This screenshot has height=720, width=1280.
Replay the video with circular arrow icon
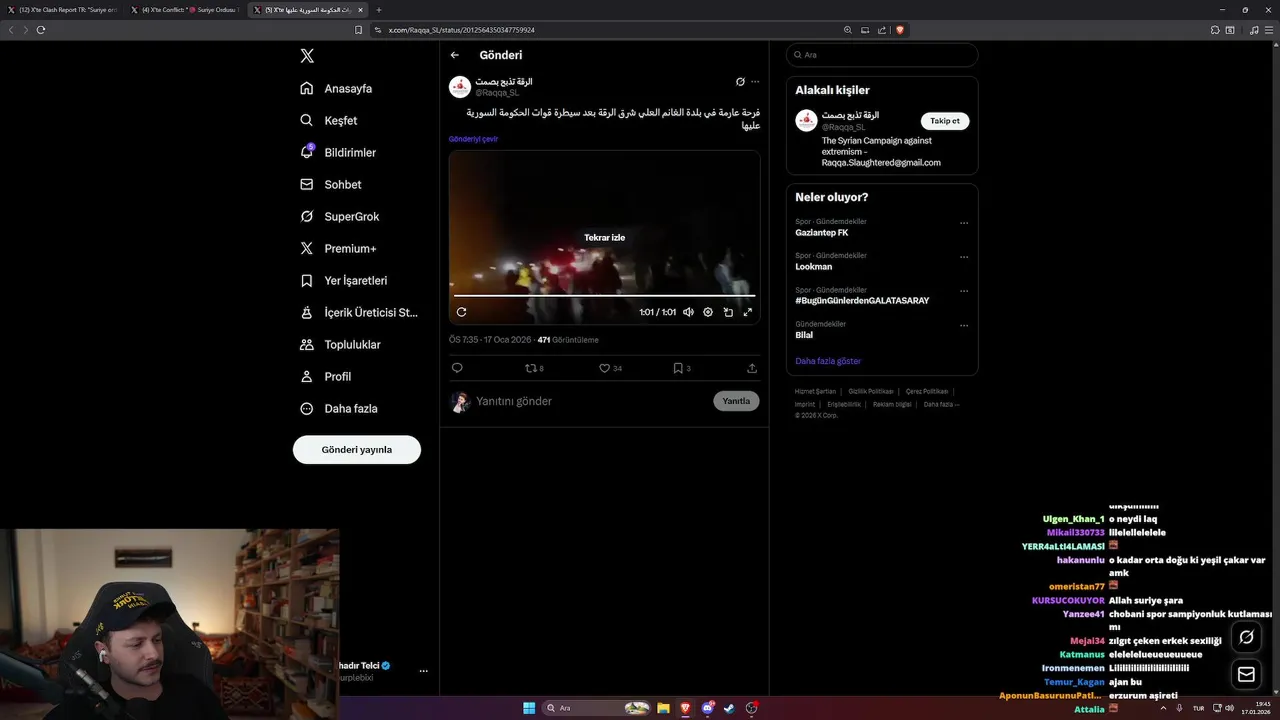click(x=461, y=312)
